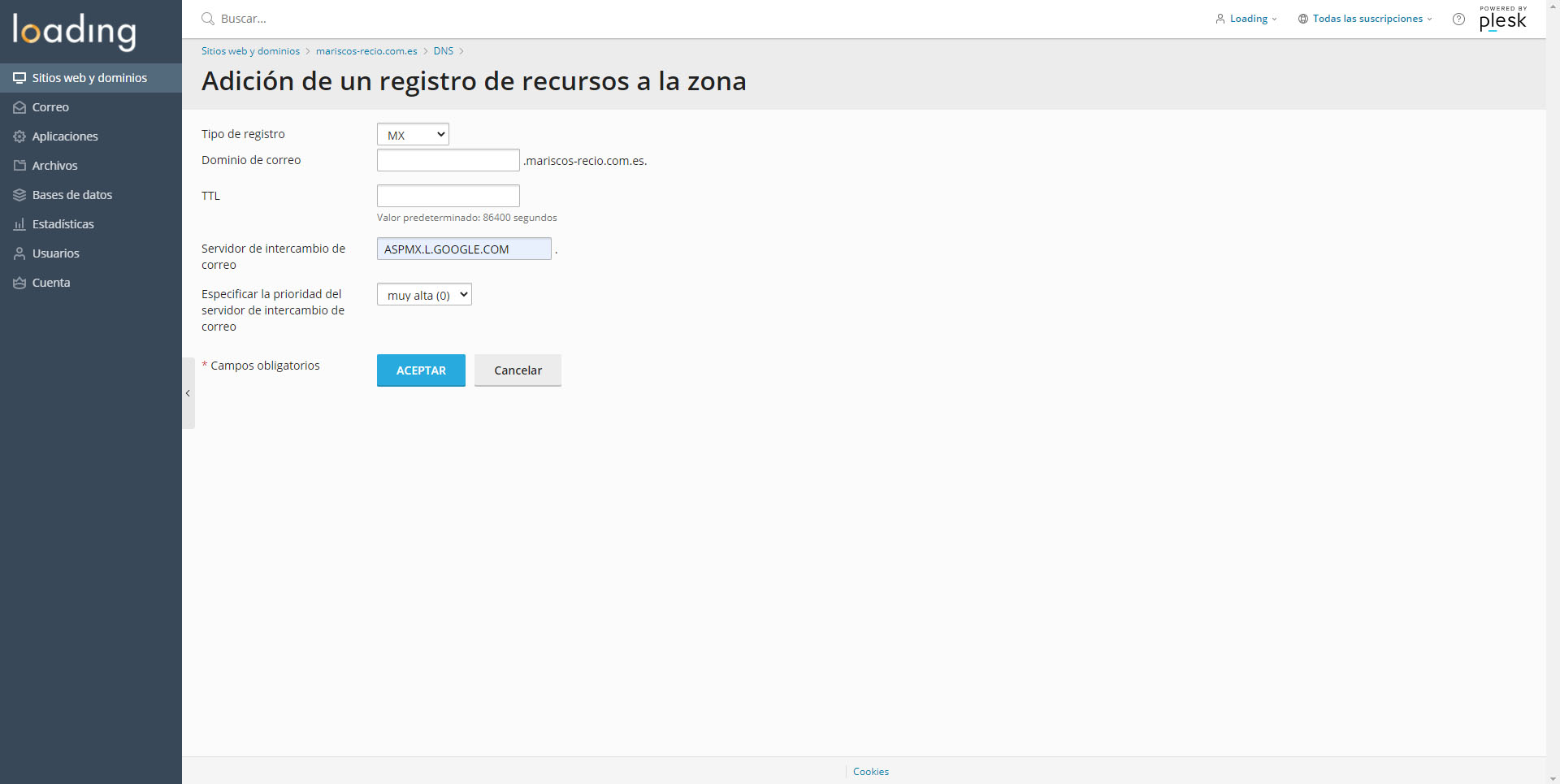Click the Sitios web y dominios monitor icon
Screen dimensions: 1560x784
point(19,78)
